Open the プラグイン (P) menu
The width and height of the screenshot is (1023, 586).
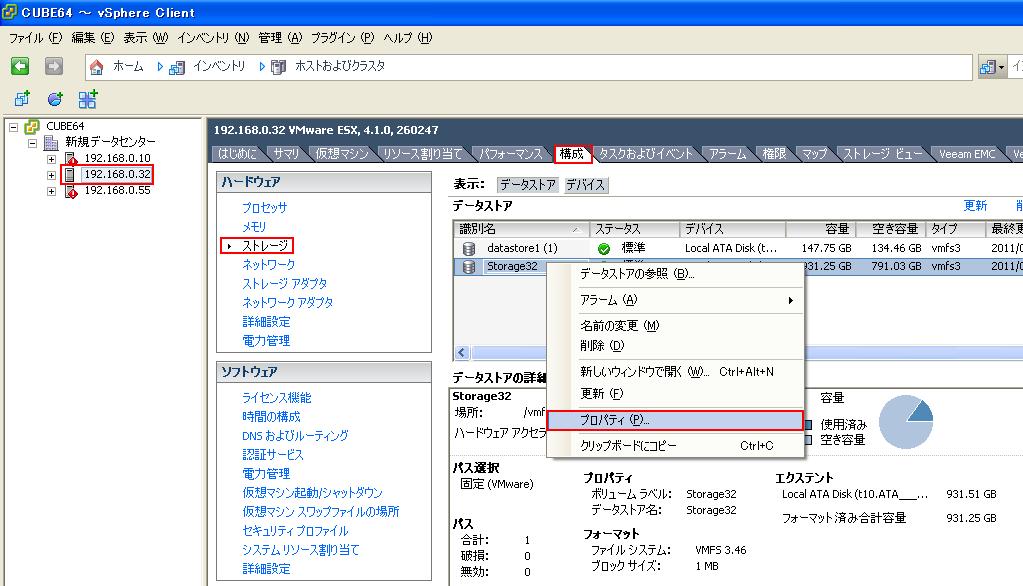[x=342, y=38]
